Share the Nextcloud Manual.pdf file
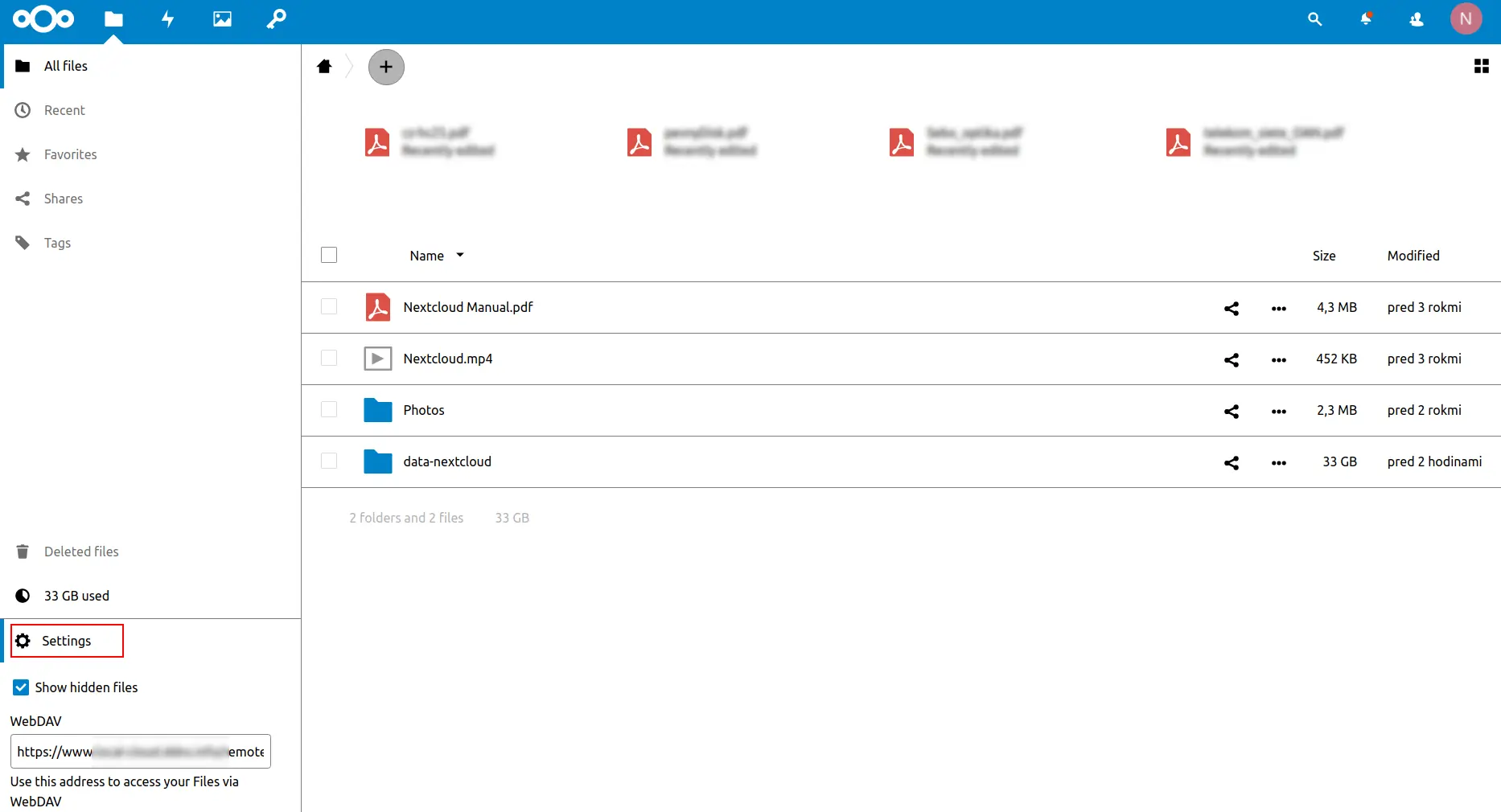The width and height of the screenshot is (1501, 812). coord(1231,308)
